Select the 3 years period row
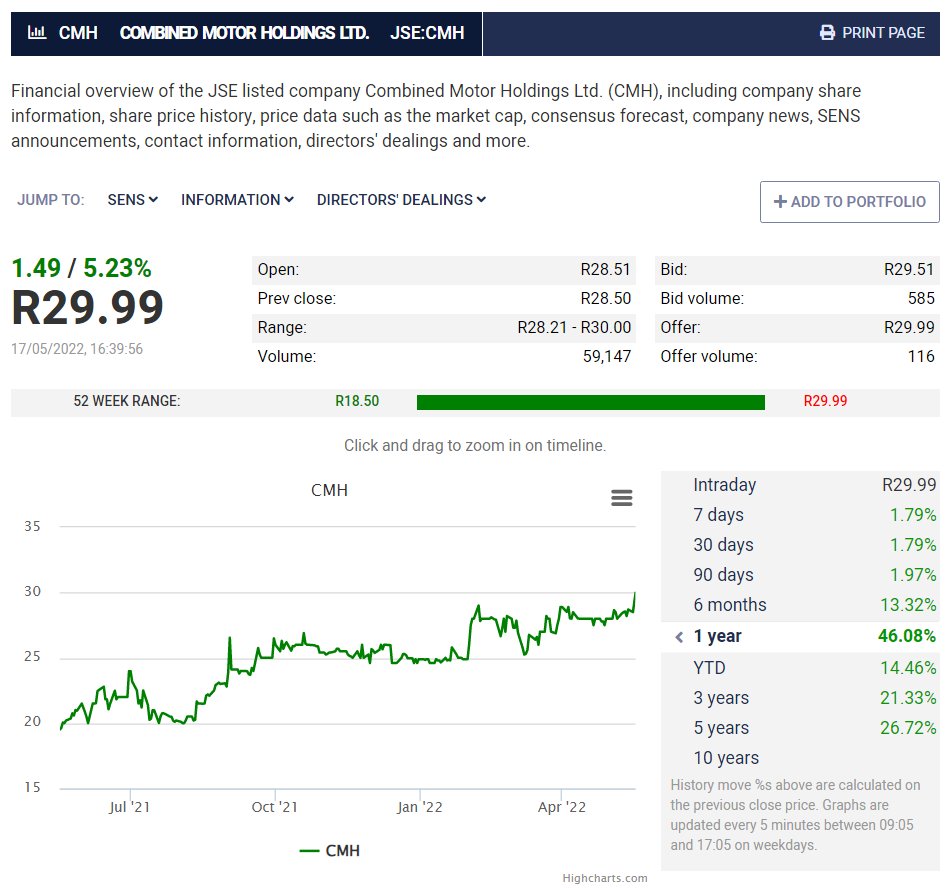Viewport: 952px width, 889px height. coord(800,698)
